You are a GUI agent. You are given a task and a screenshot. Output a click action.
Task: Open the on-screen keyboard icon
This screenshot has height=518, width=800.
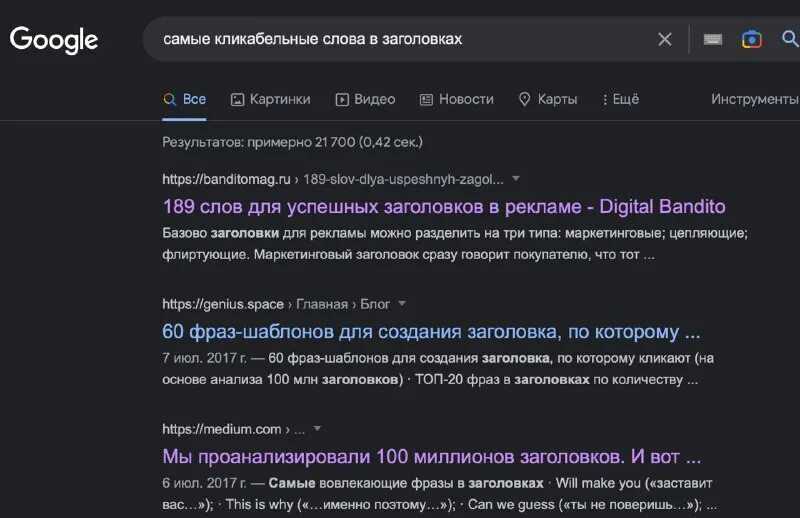pyautogui.click(x=713, y=39)
